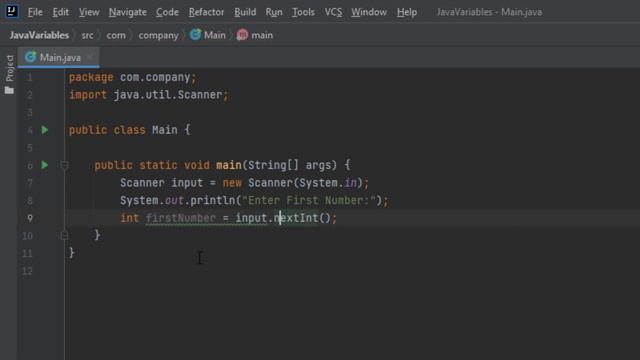This screenshot has height=360, width=640.
Task: Open the Code menu
Action: pos(167,12)
